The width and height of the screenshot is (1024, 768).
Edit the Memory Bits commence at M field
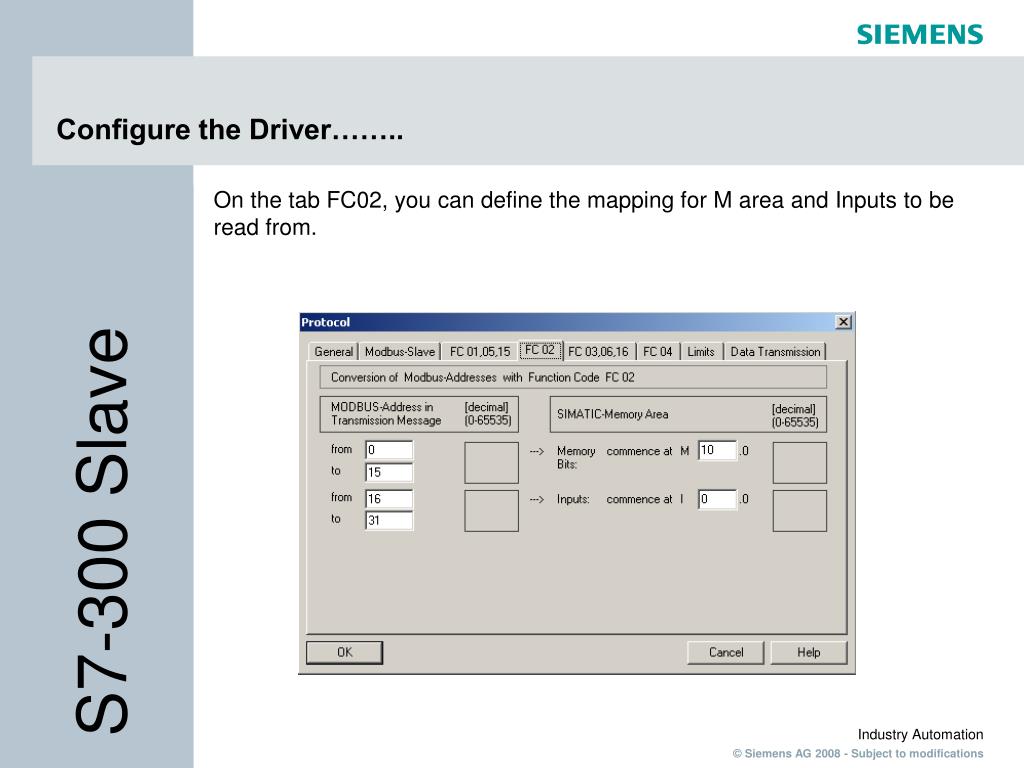(x=718, y=450)
